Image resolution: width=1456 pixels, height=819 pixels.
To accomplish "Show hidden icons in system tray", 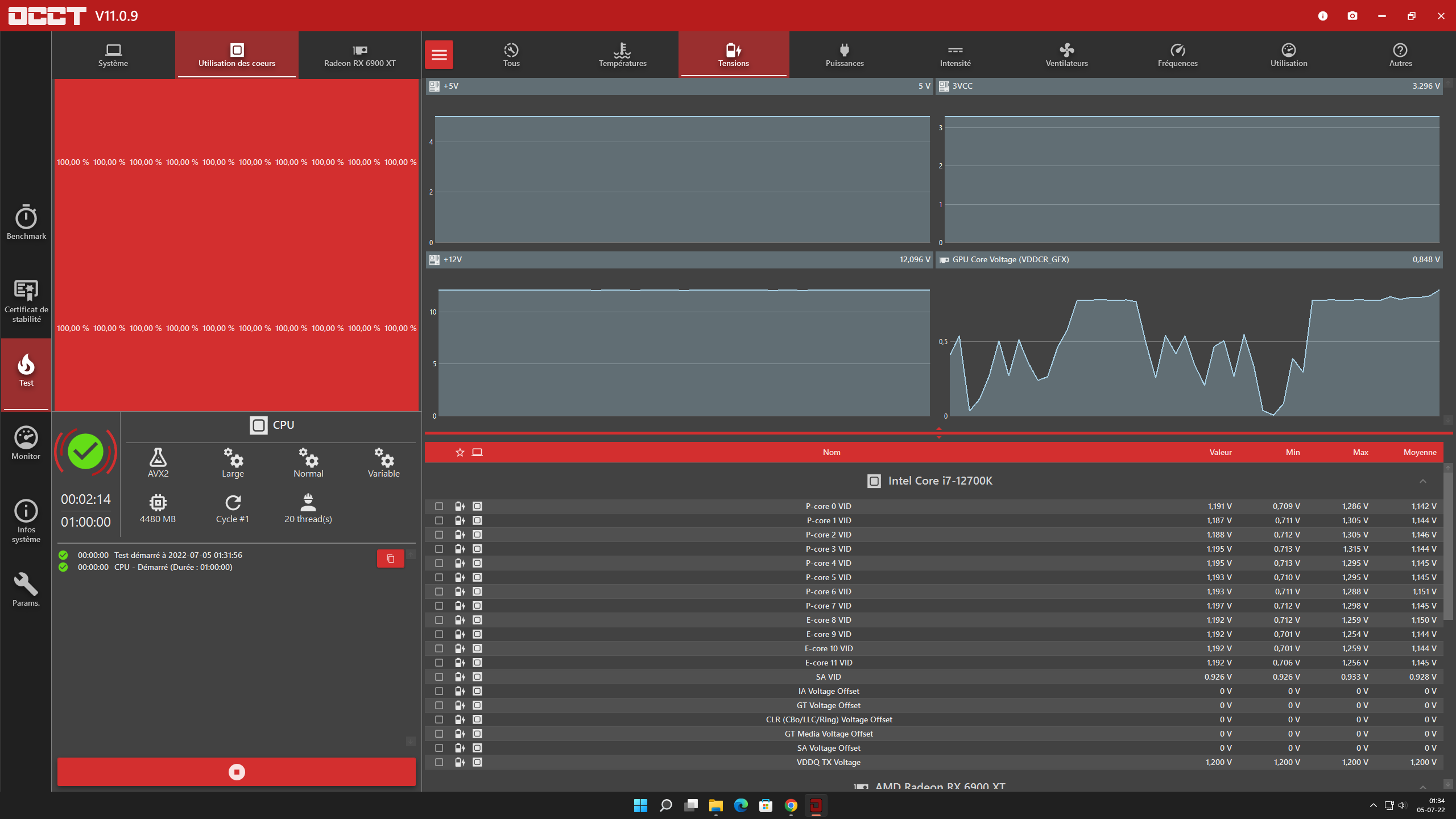I will [1373, 805].
